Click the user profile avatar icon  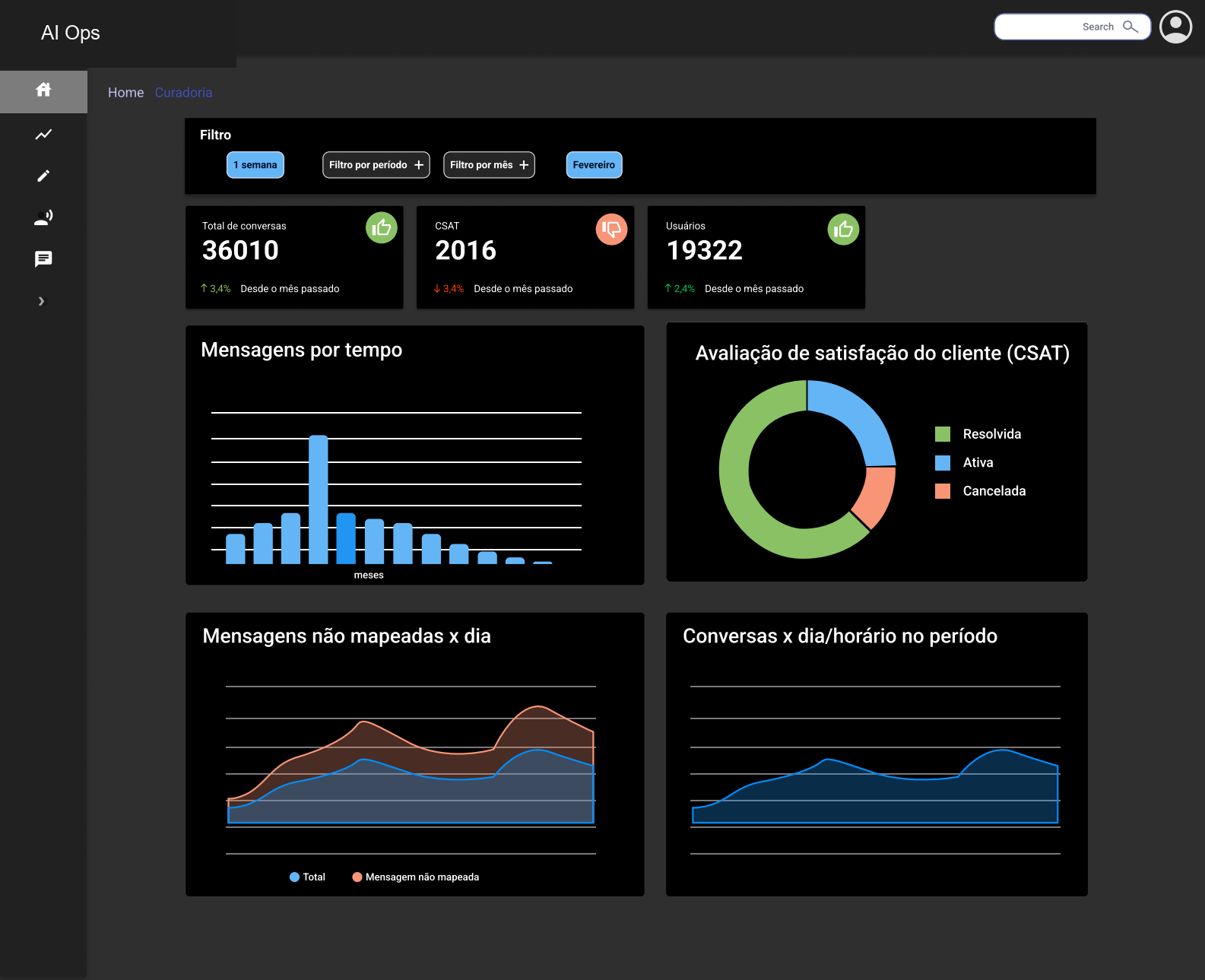(x=1175, y=27)
